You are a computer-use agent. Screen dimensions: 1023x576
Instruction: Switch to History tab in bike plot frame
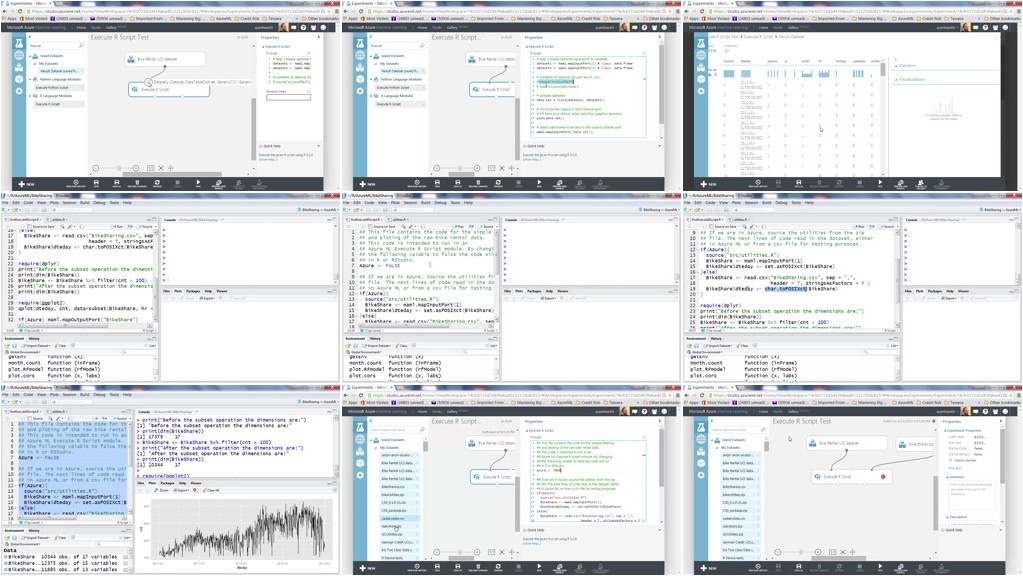[34, 530]
